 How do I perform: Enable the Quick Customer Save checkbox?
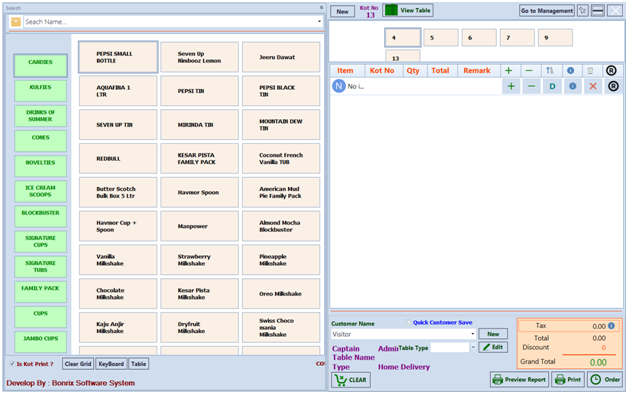point(409,322)
